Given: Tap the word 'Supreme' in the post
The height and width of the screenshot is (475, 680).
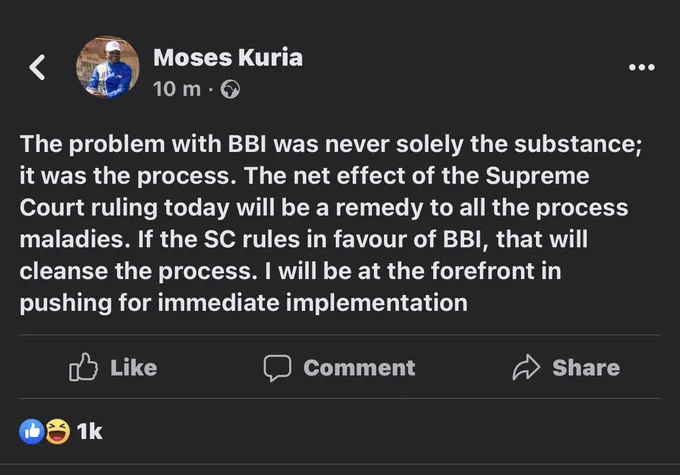Looking at the screenshot, I should click(537, 177).
